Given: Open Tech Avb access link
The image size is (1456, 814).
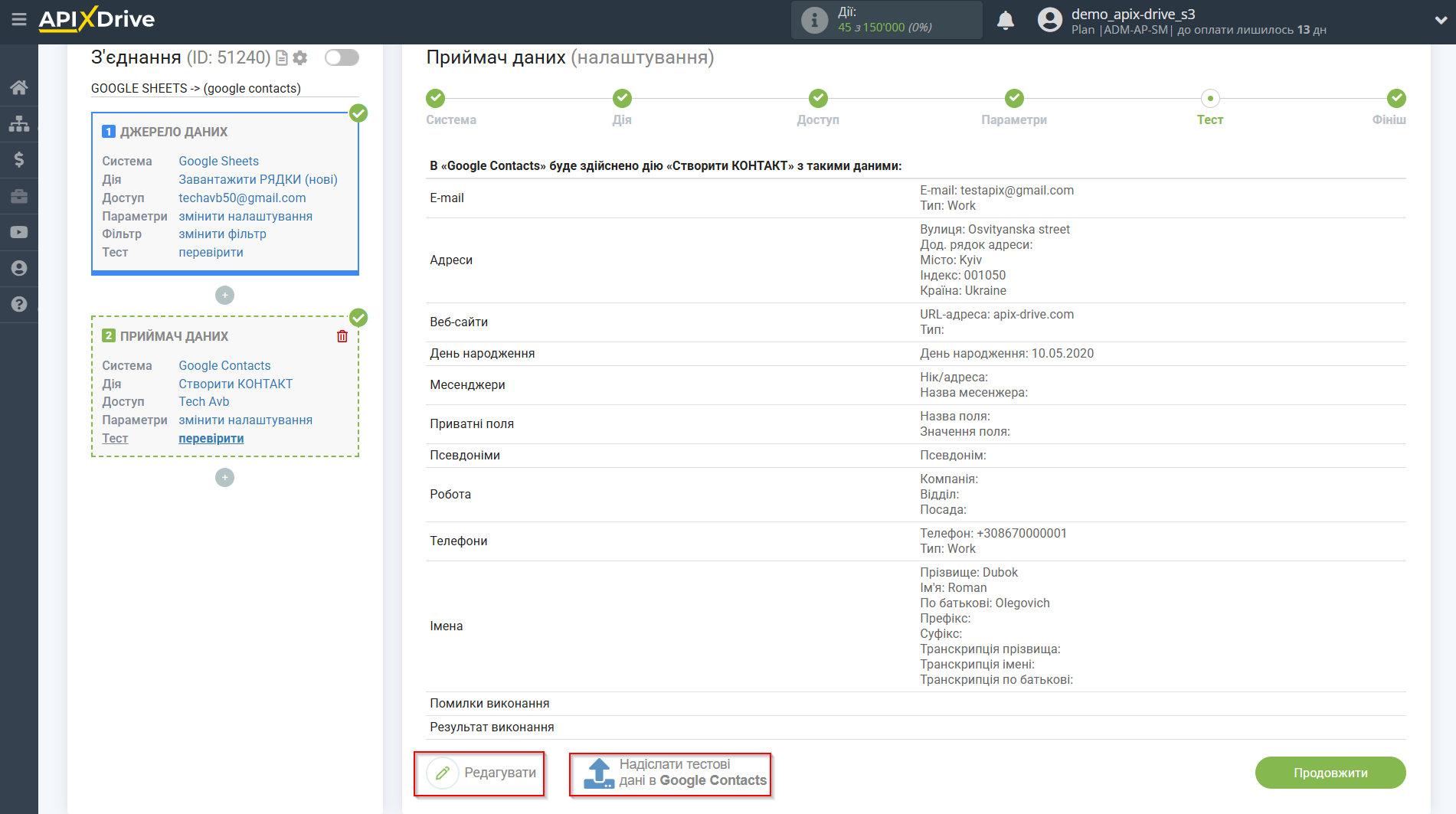Looking at the screenshot, I should click(204, 401).
